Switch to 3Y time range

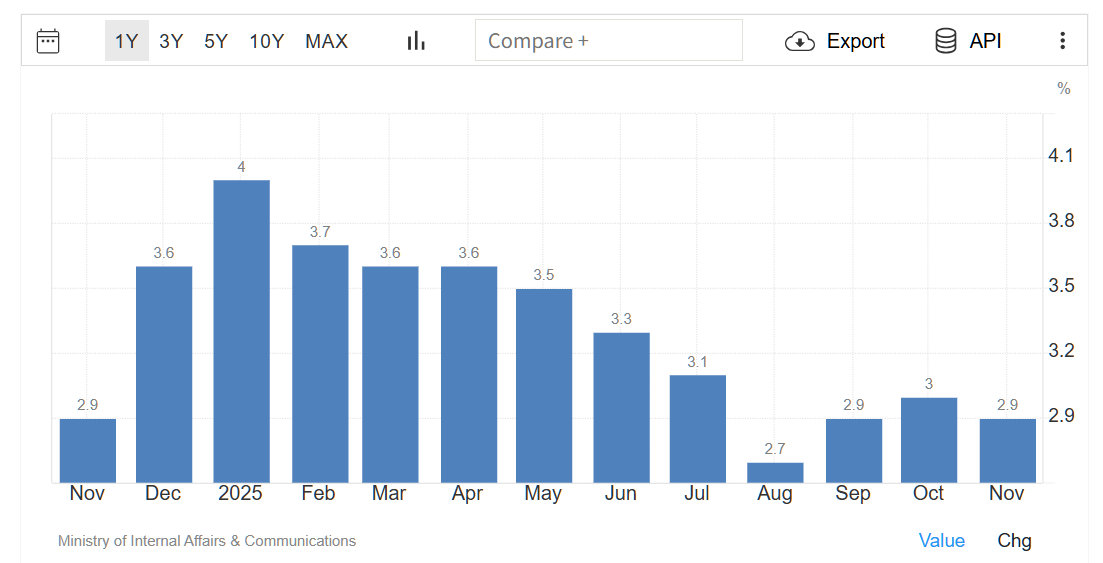coord(171,41)
